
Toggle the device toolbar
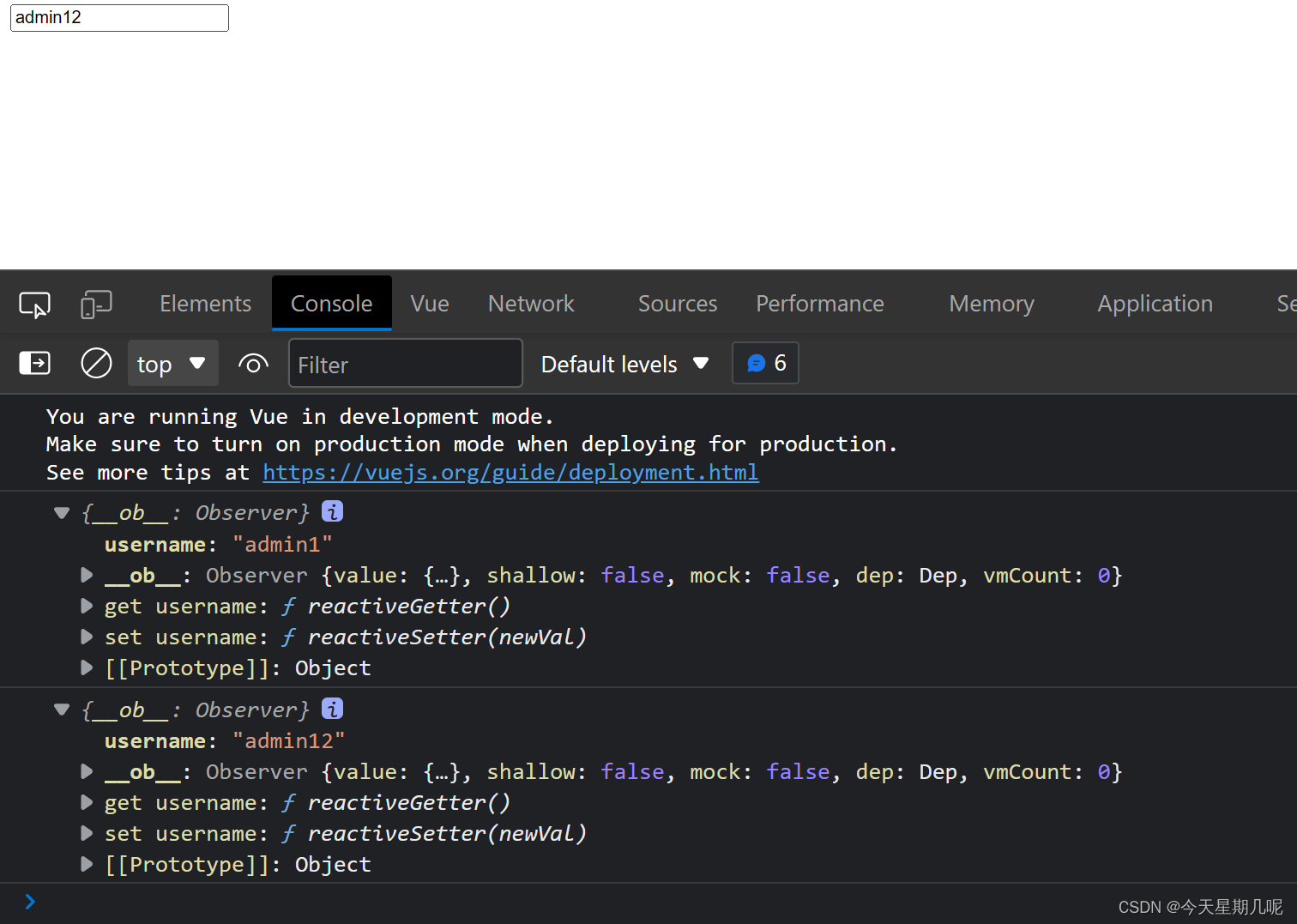[x=96, y=304]
